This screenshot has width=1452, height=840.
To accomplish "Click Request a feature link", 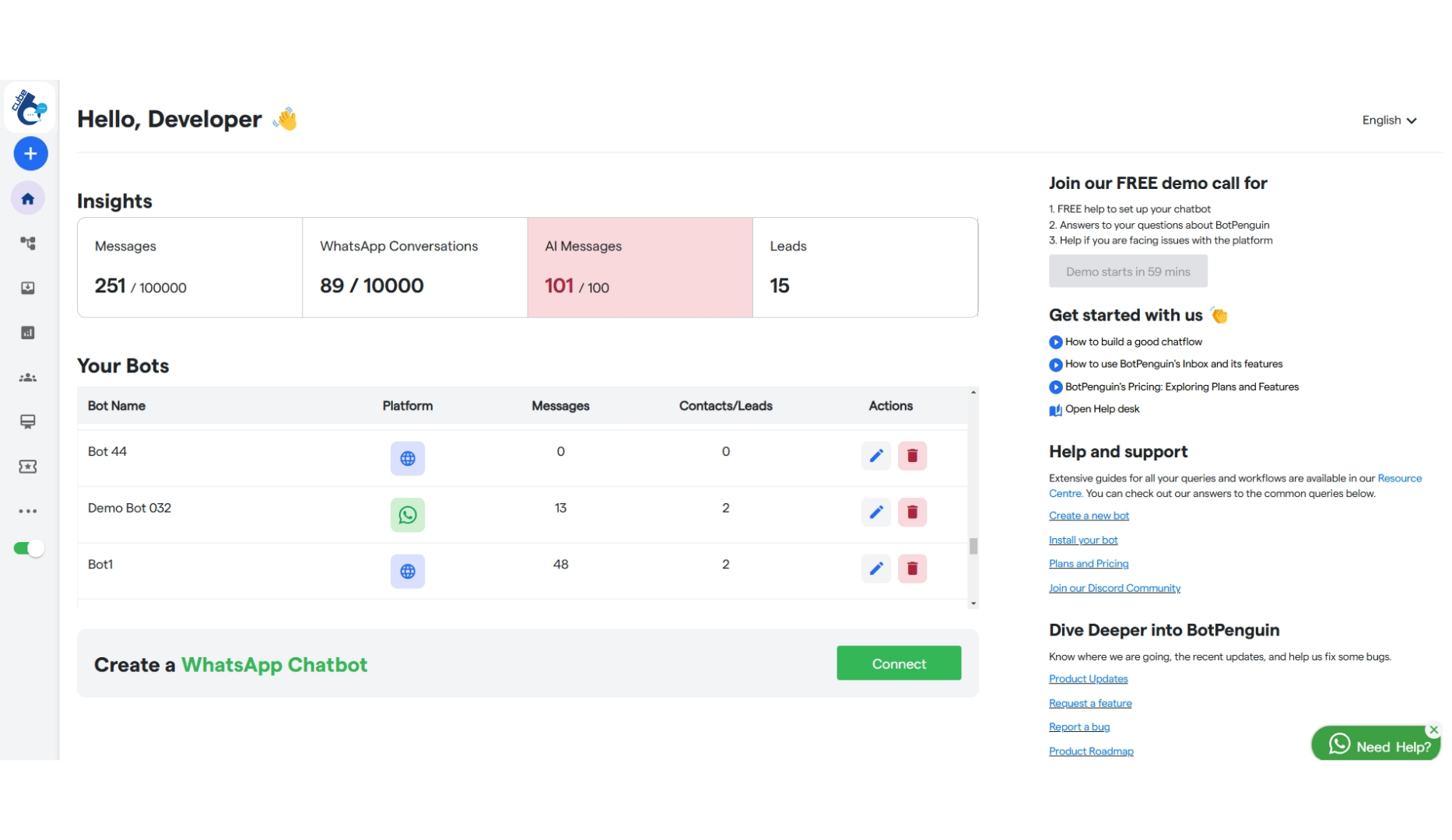I will [1090, 704].
